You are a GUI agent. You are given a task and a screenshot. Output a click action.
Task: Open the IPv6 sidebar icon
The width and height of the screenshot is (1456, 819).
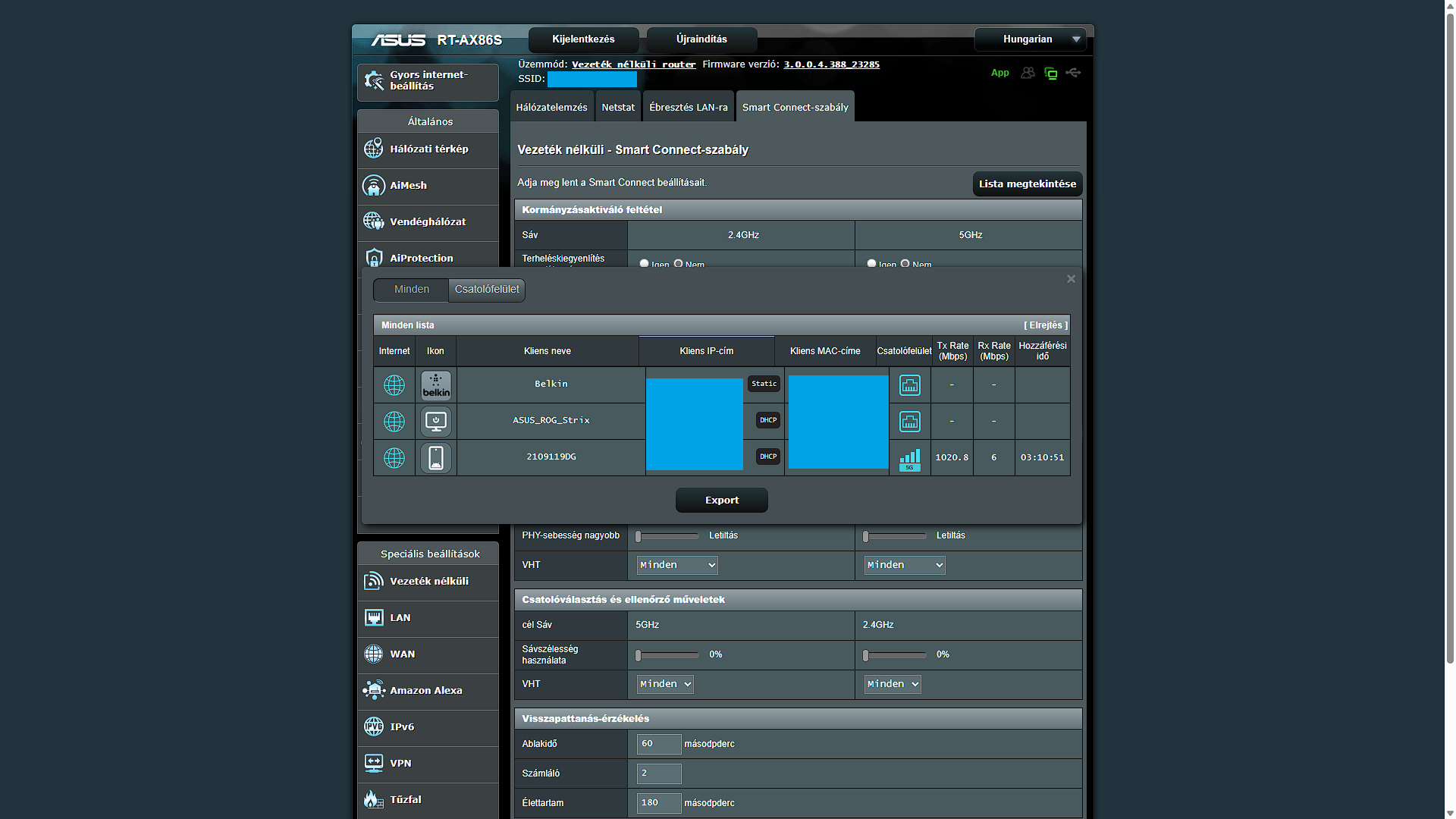[373, 726]
